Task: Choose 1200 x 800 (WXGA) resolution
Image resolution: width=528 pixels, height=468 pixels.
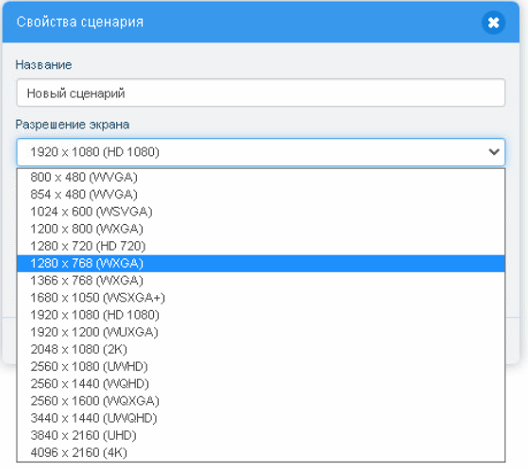Action: click(261, 229)
